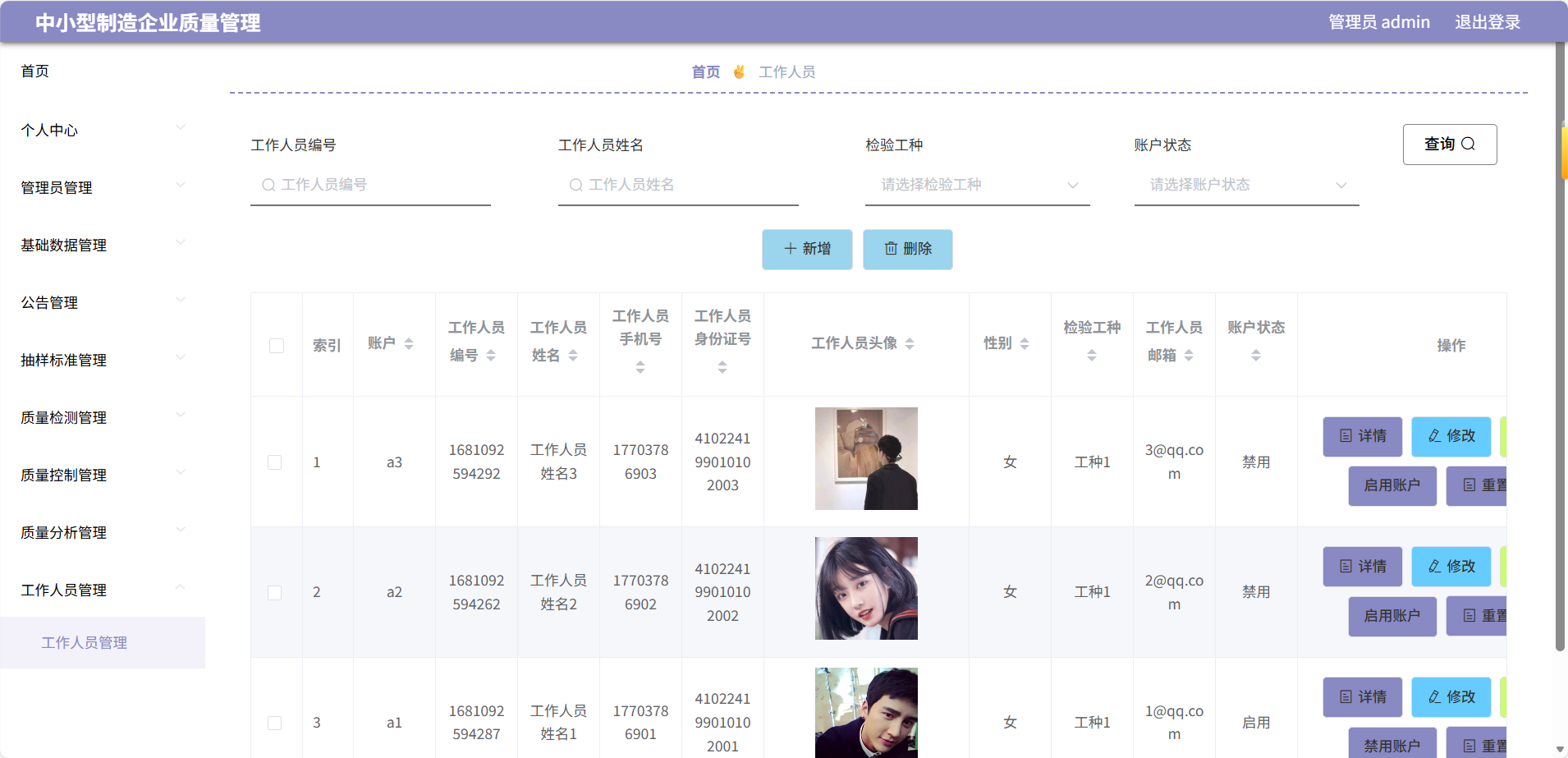Sort by 工作人员编号 column arrows
This screenshot has width=1568, height=758.
click(x=491, y=356)
